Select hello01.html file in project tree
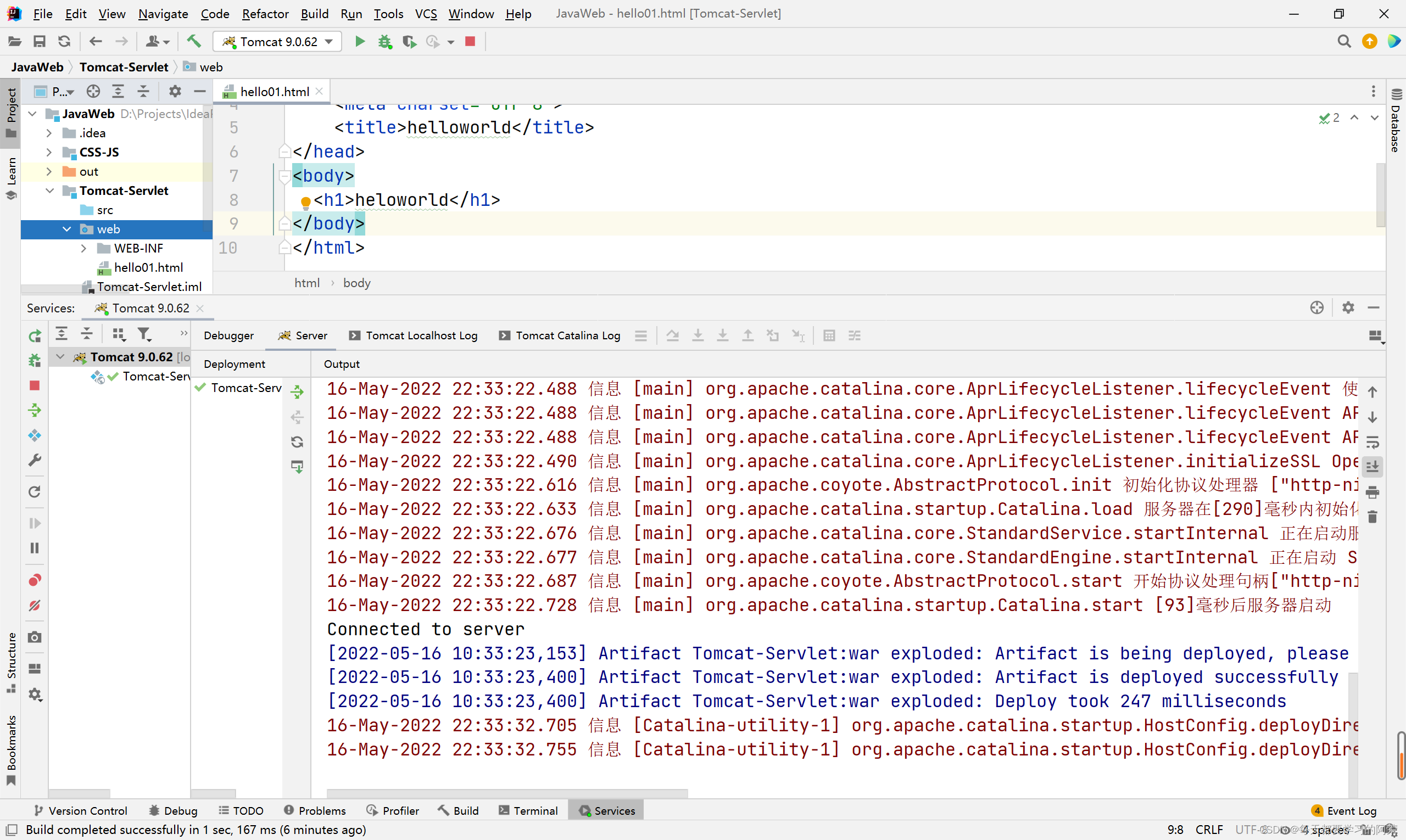This screenshot has height=840, width=1406. tap(149, 267)
